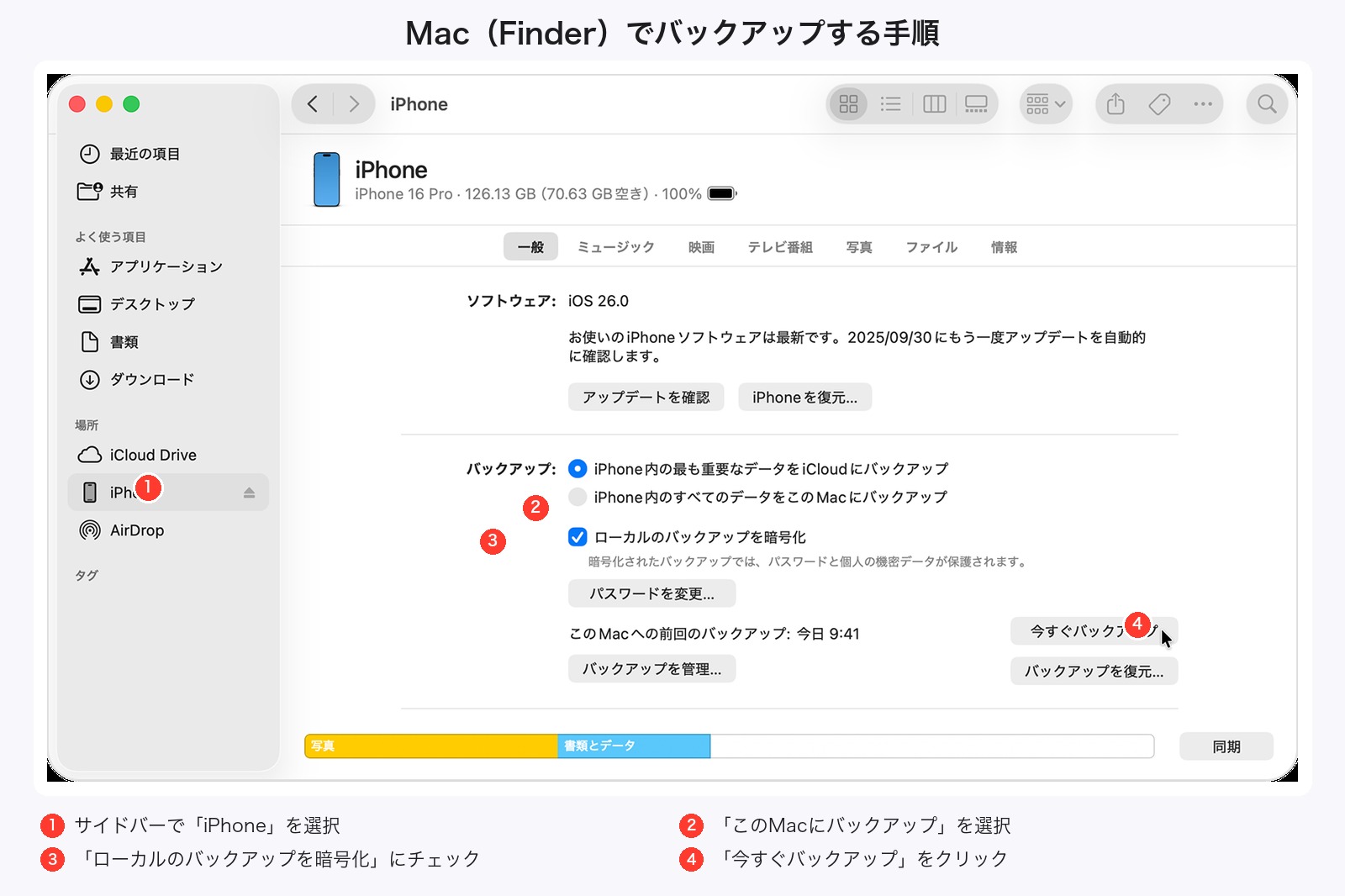
Task: Open the more options ellipsis menu
Action: (x=1203, y=103)
